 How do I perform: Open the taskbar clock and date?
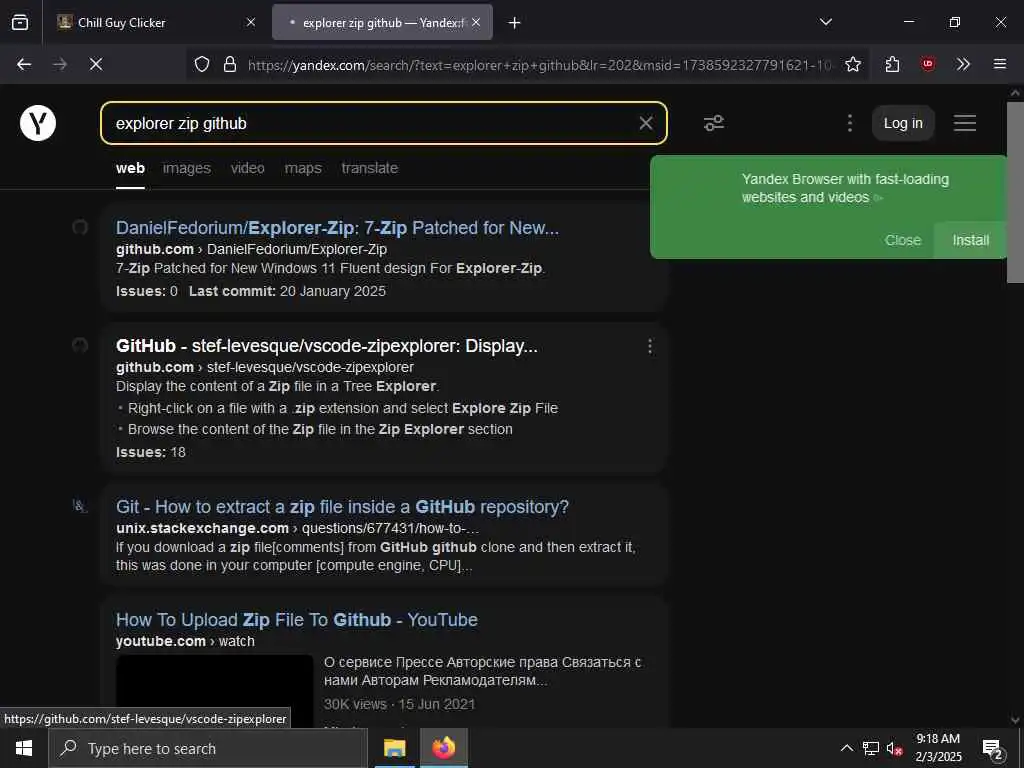(x=938, y=748)
